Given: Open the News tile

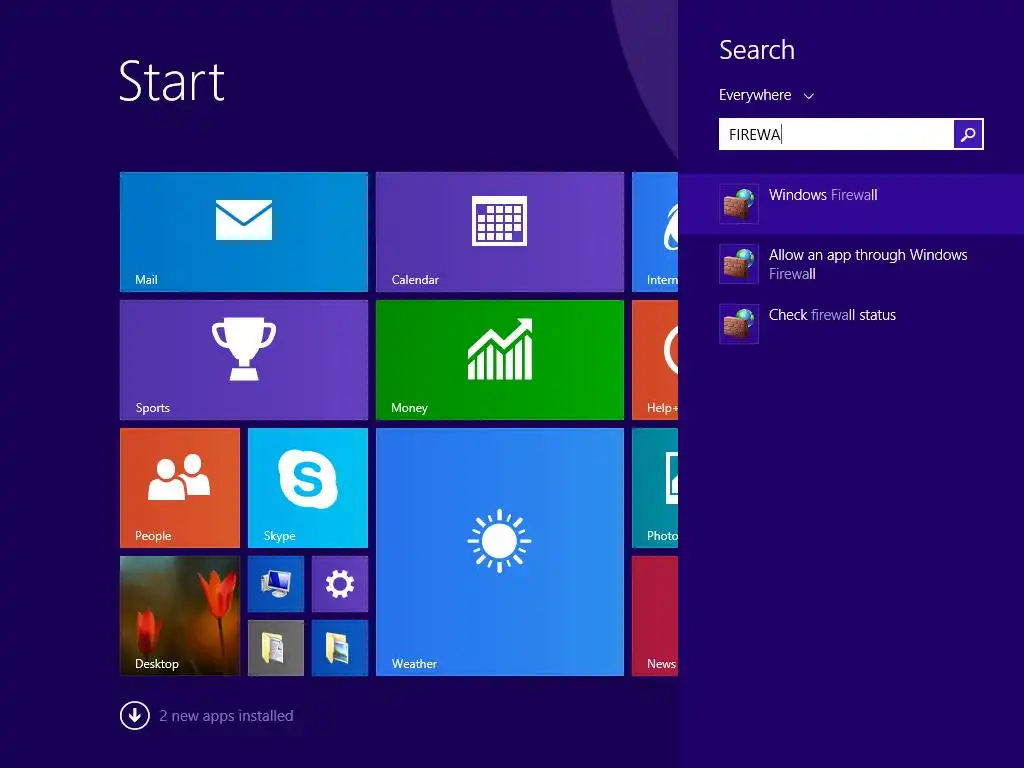Looking at the screenshot, I should (x=655, y=616).
